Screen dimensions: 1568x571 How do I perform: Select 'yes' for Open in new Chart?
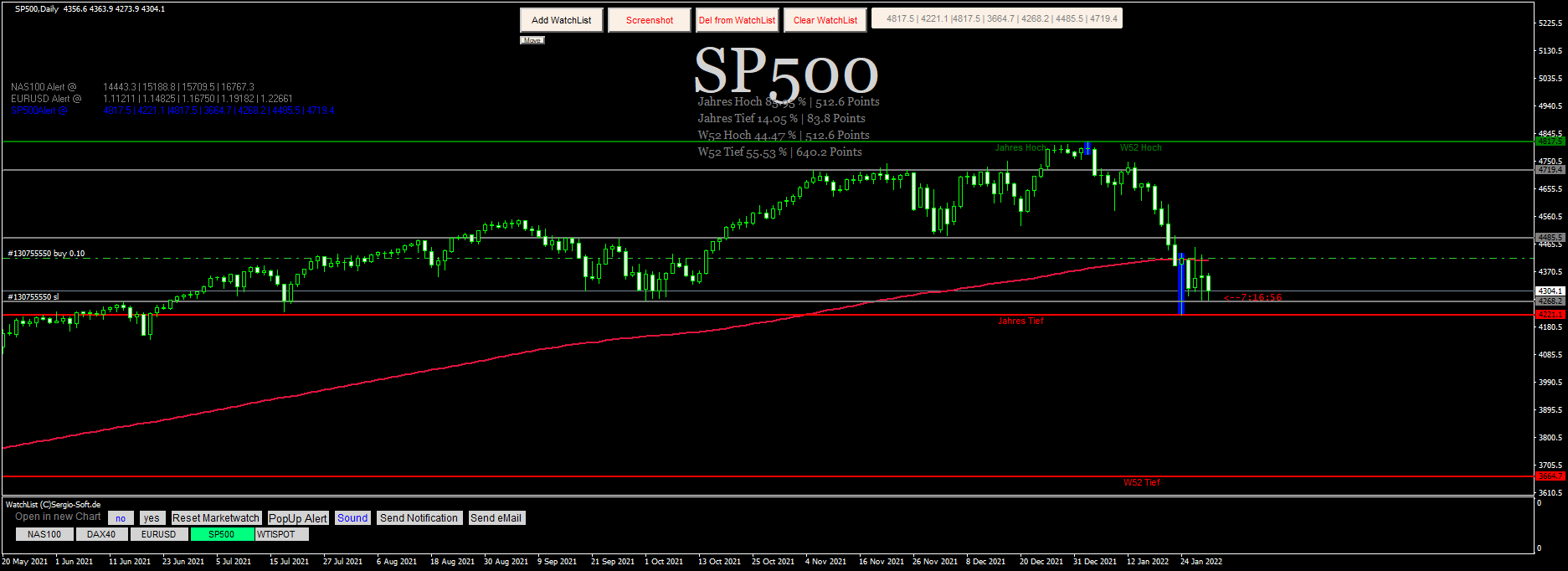tap(152, 518)
